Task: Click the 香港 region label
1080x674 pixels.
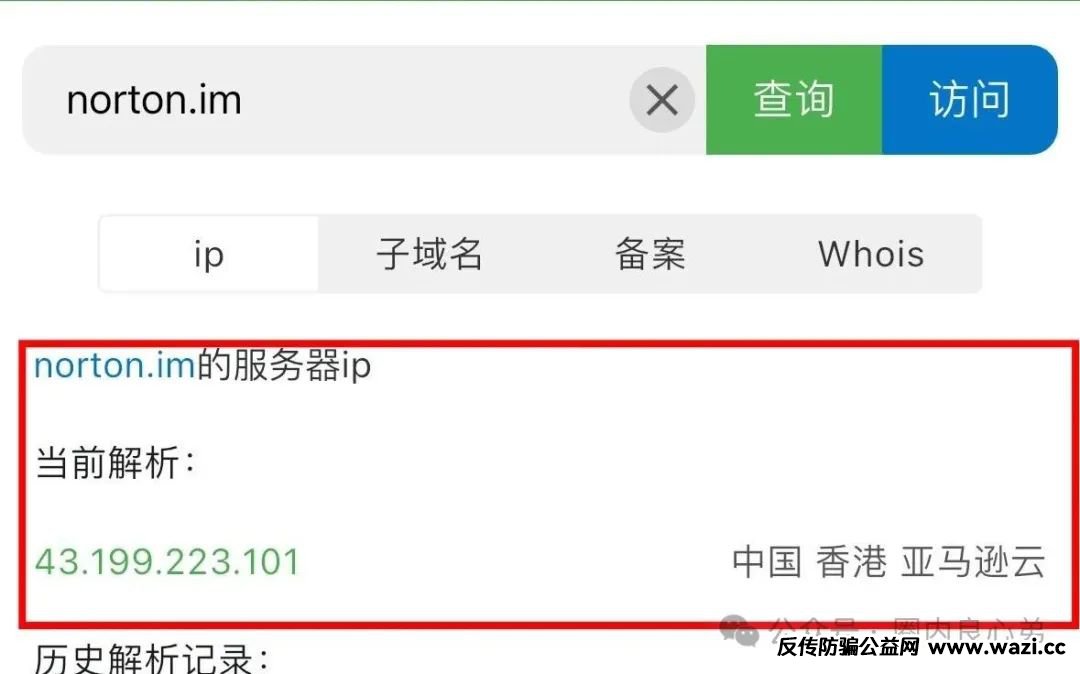Action: (851, 562)
